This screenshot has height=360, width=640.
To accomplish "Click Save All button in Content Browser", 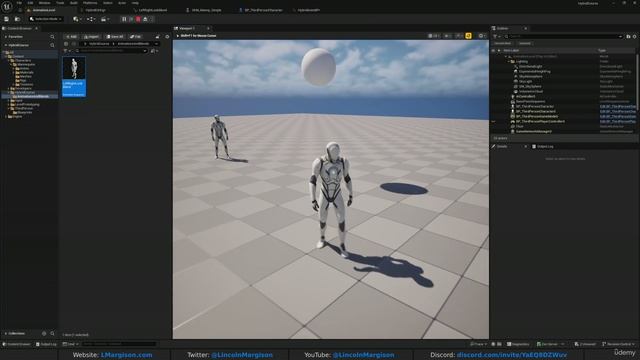I will coord(115,37).
